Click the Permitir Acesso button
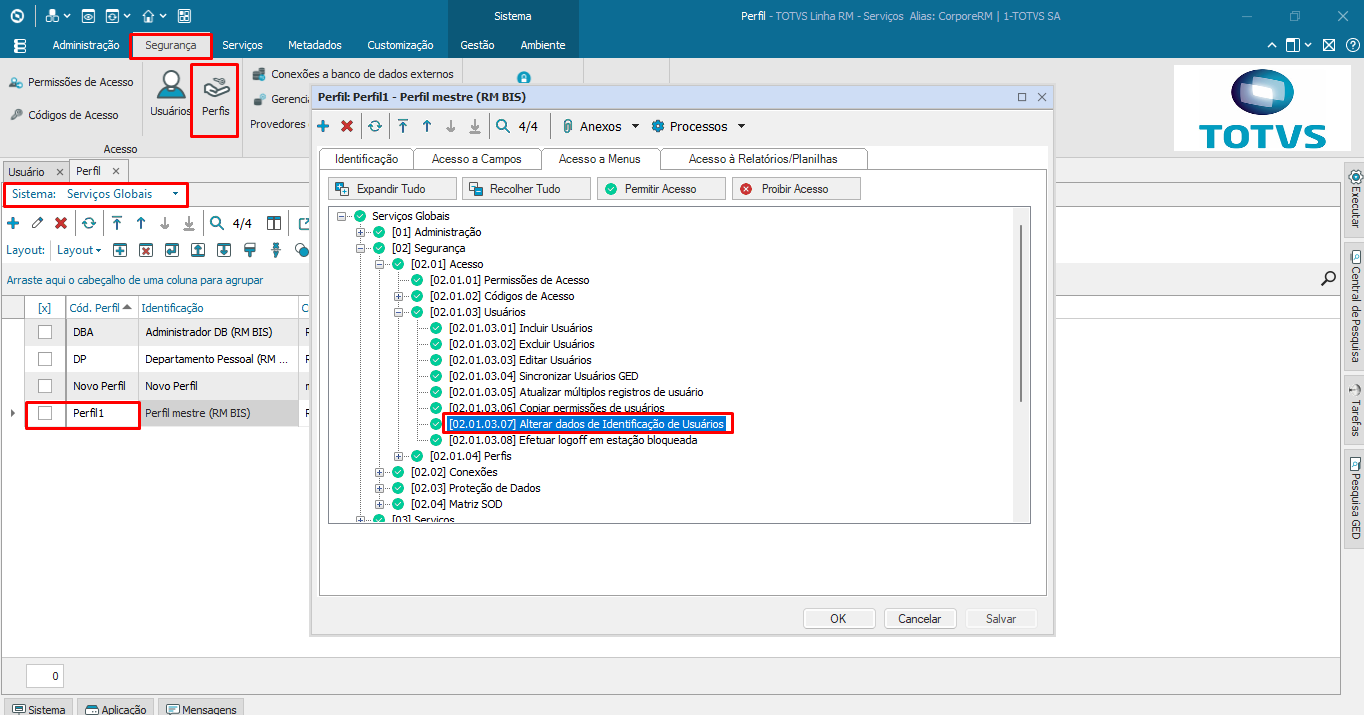This screenshot has height=715, width=1364. pyautogui.click(x=661, y=188)
